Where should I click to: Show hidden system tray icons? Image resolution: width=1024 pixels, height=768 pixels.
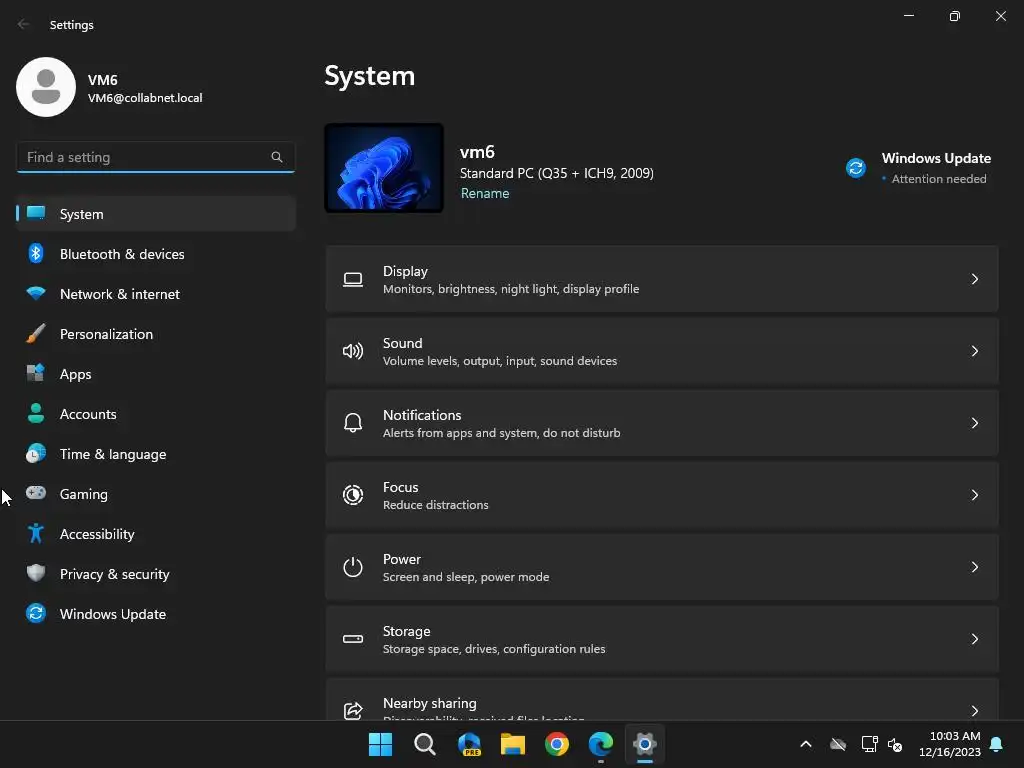tap(806, 744)
